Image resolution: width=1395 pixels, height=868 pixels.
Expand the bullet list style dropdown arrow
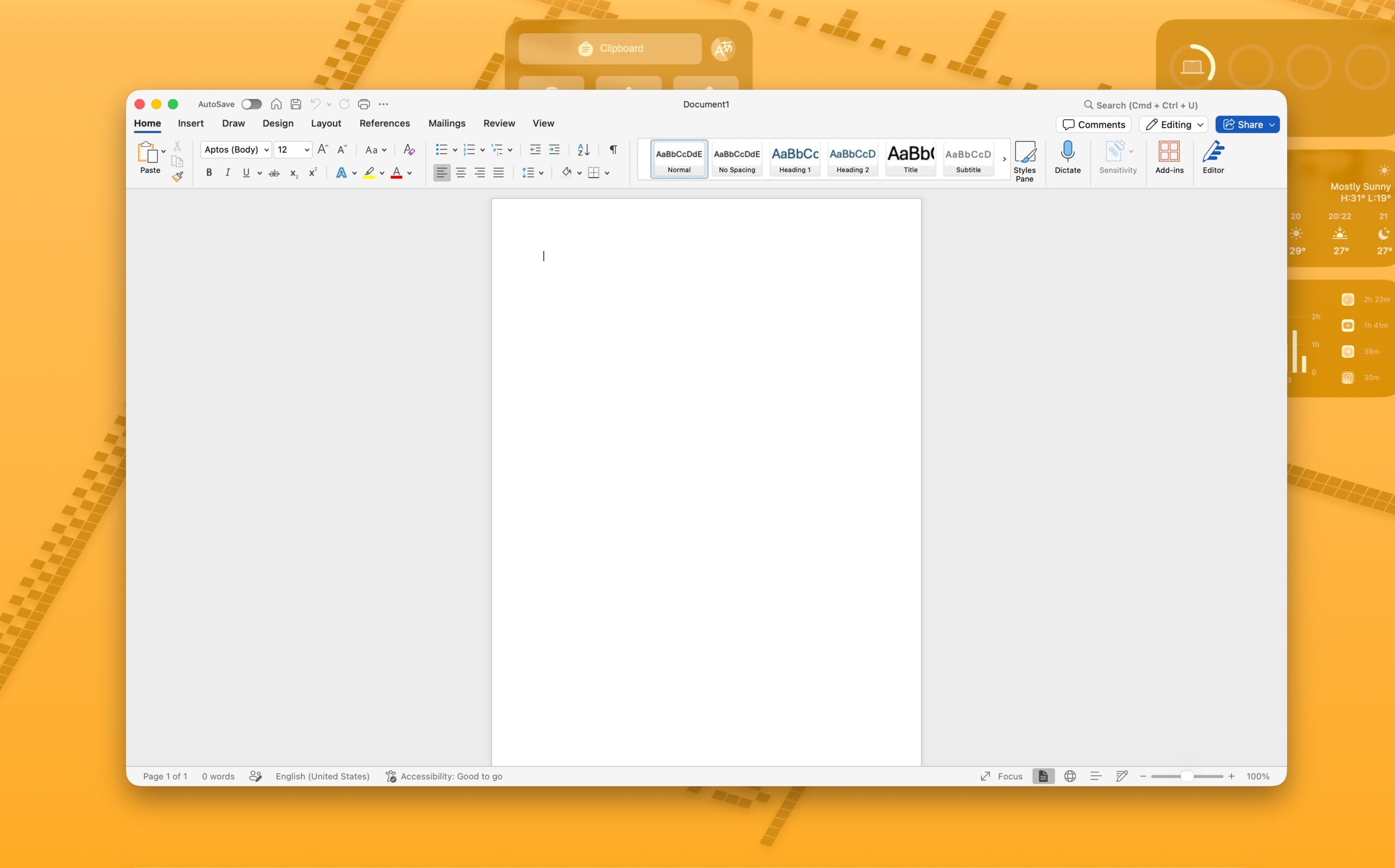(454, 150)
